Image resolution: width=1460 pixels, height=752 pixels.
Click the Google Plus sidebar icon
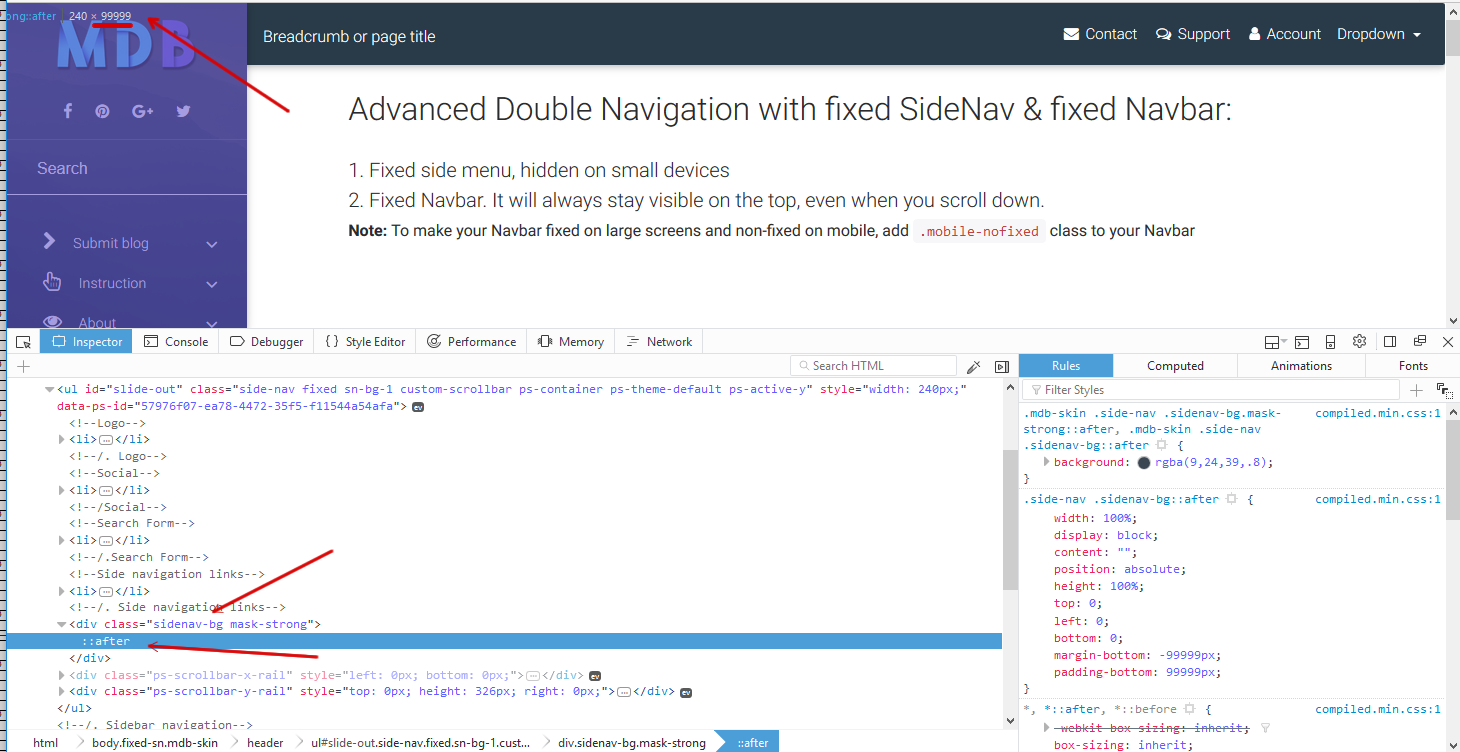point(142,111)
